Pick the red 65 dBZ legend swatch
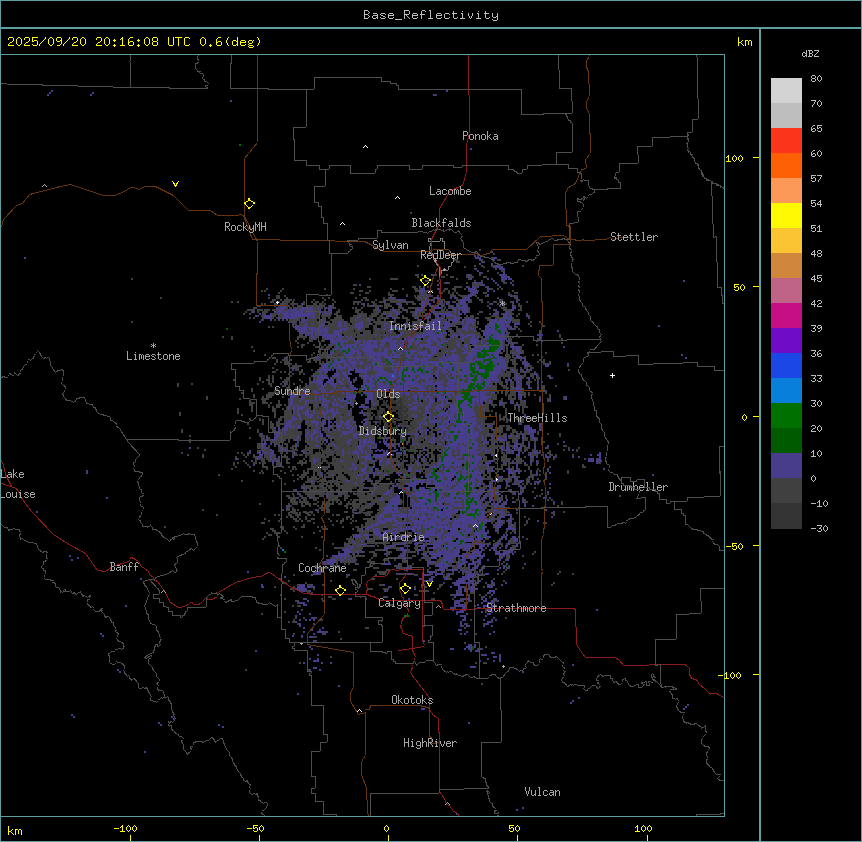The image size is (862, 842). [786, 141]
